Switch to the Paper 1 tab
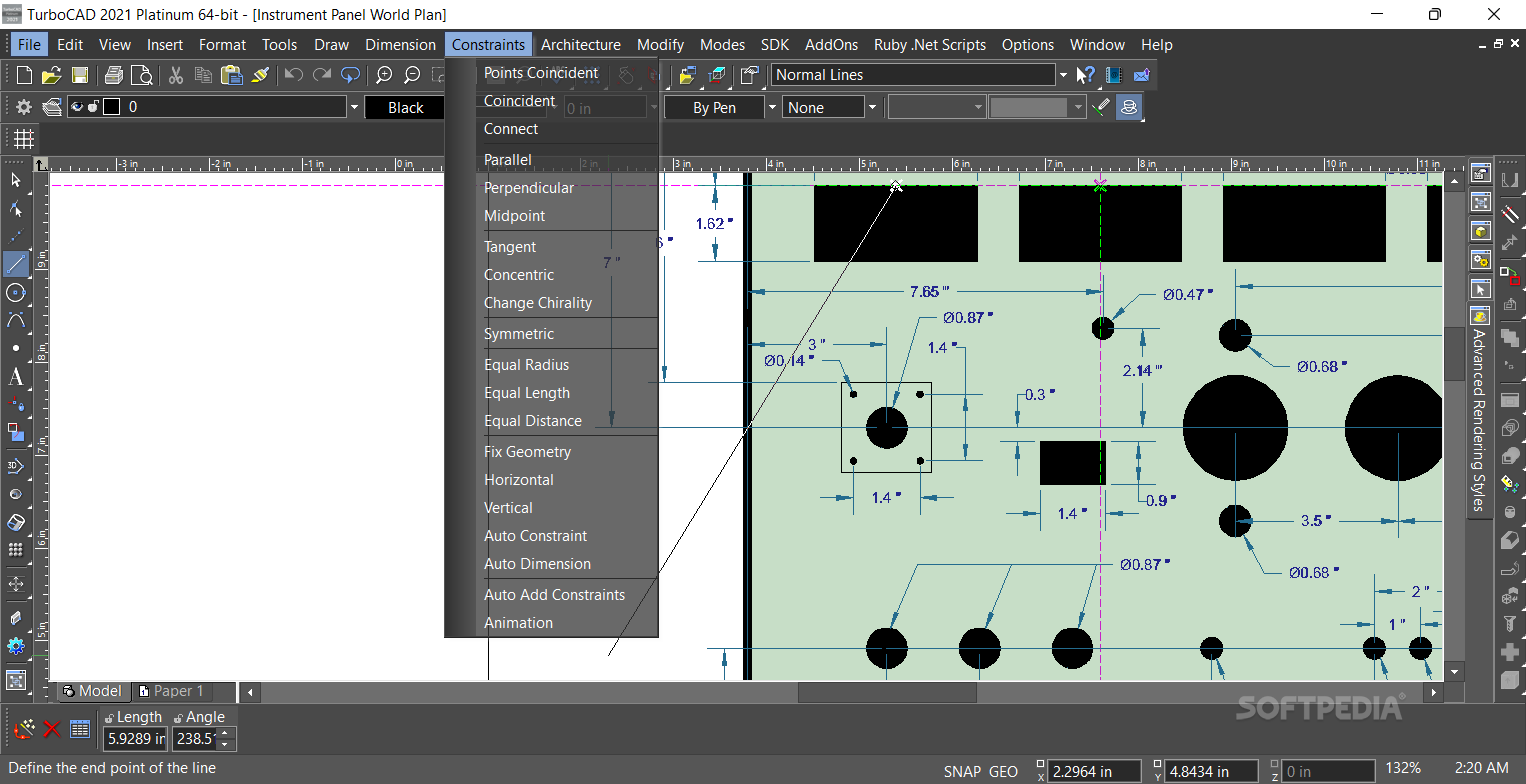 click(171, 691)
